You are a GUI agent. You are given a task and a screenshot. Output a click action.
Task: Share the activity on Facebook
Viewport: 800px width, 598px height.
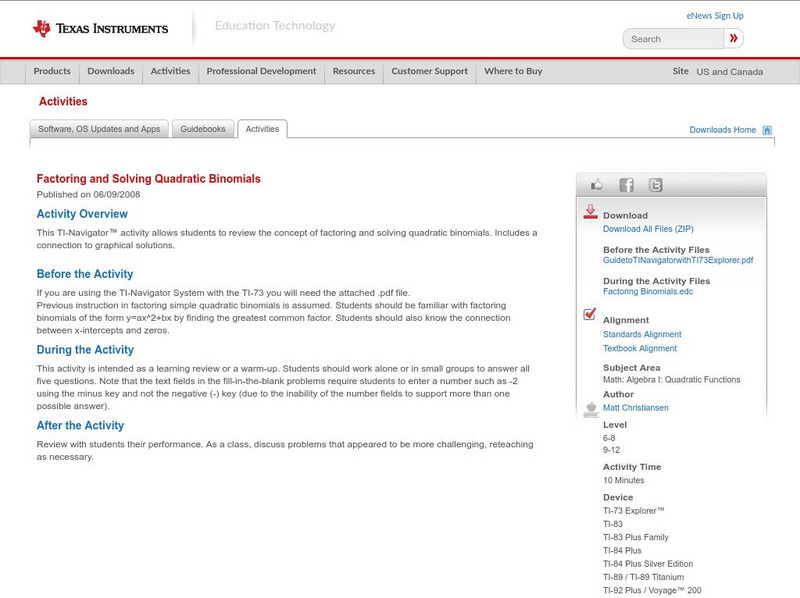pos(626,185)
